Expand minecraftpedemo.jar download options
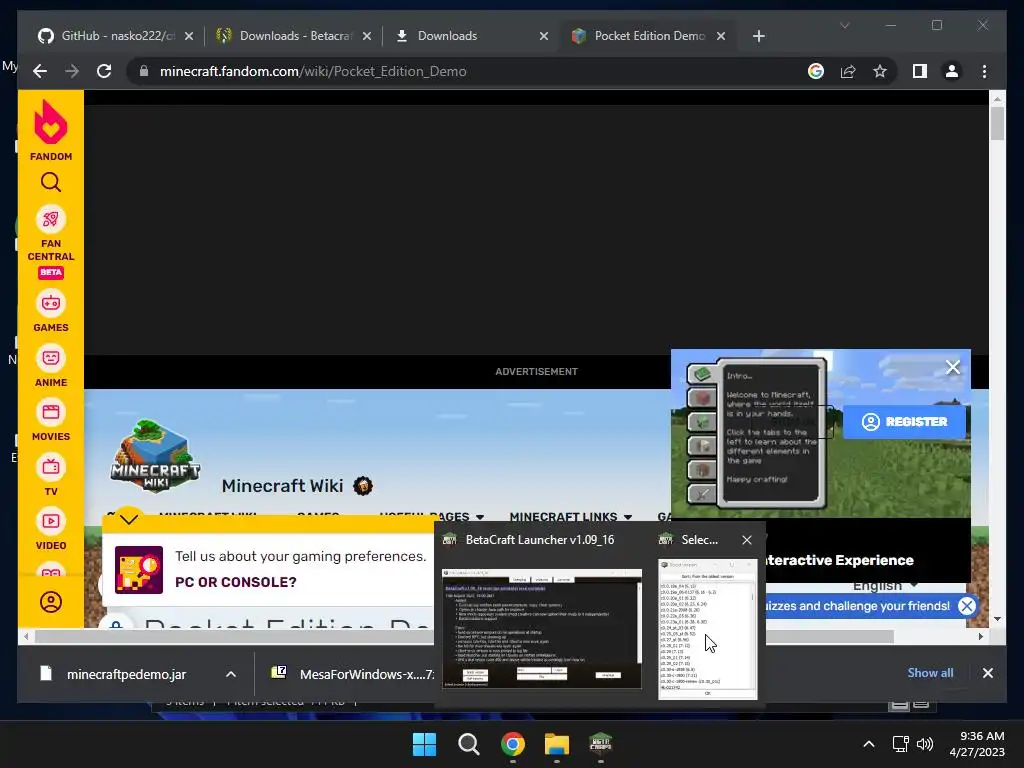The width and height of the screenshot is (1024, 768). 231,674
